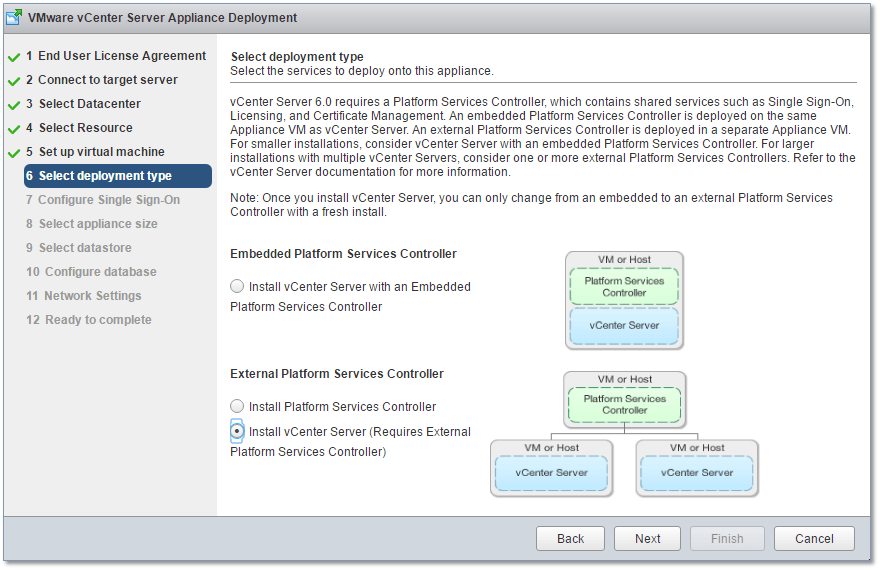
Task: Cancel the deployment wizard
Action: pyautogui.click(x=814, y=539)
